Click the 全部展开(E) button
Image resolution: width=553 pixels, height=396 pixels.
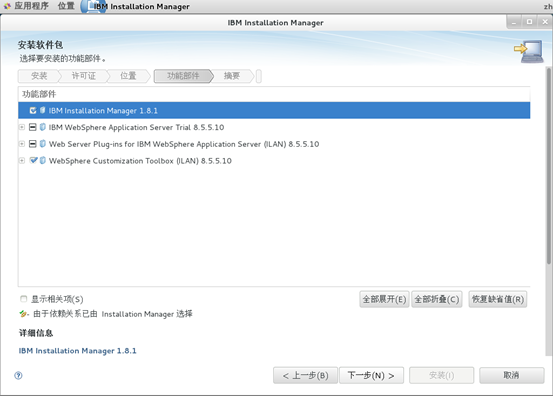click(384, 299)
